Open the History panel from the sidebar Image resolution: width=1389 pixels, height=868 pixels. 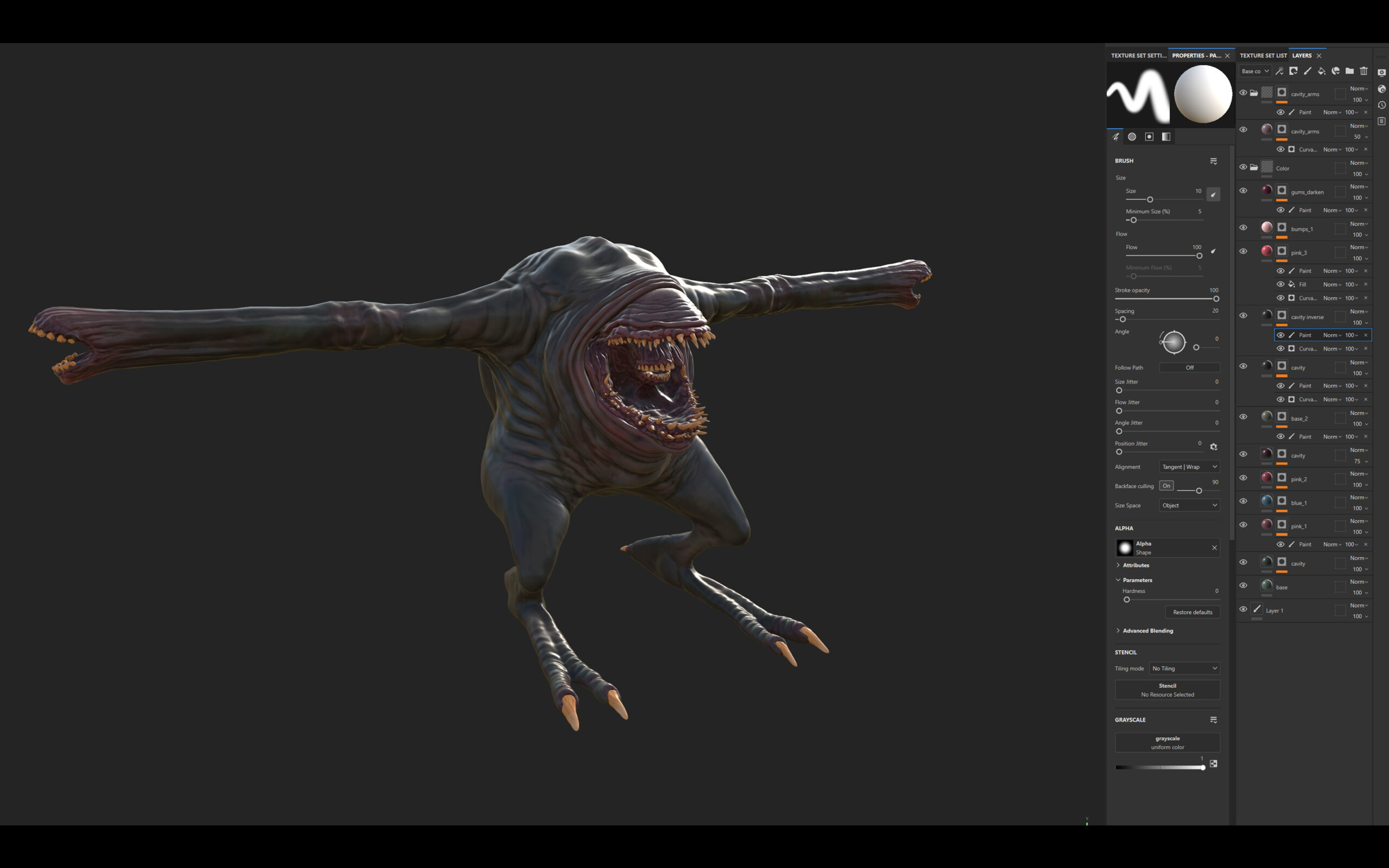pyautogui.click(x=1381, y=105)
